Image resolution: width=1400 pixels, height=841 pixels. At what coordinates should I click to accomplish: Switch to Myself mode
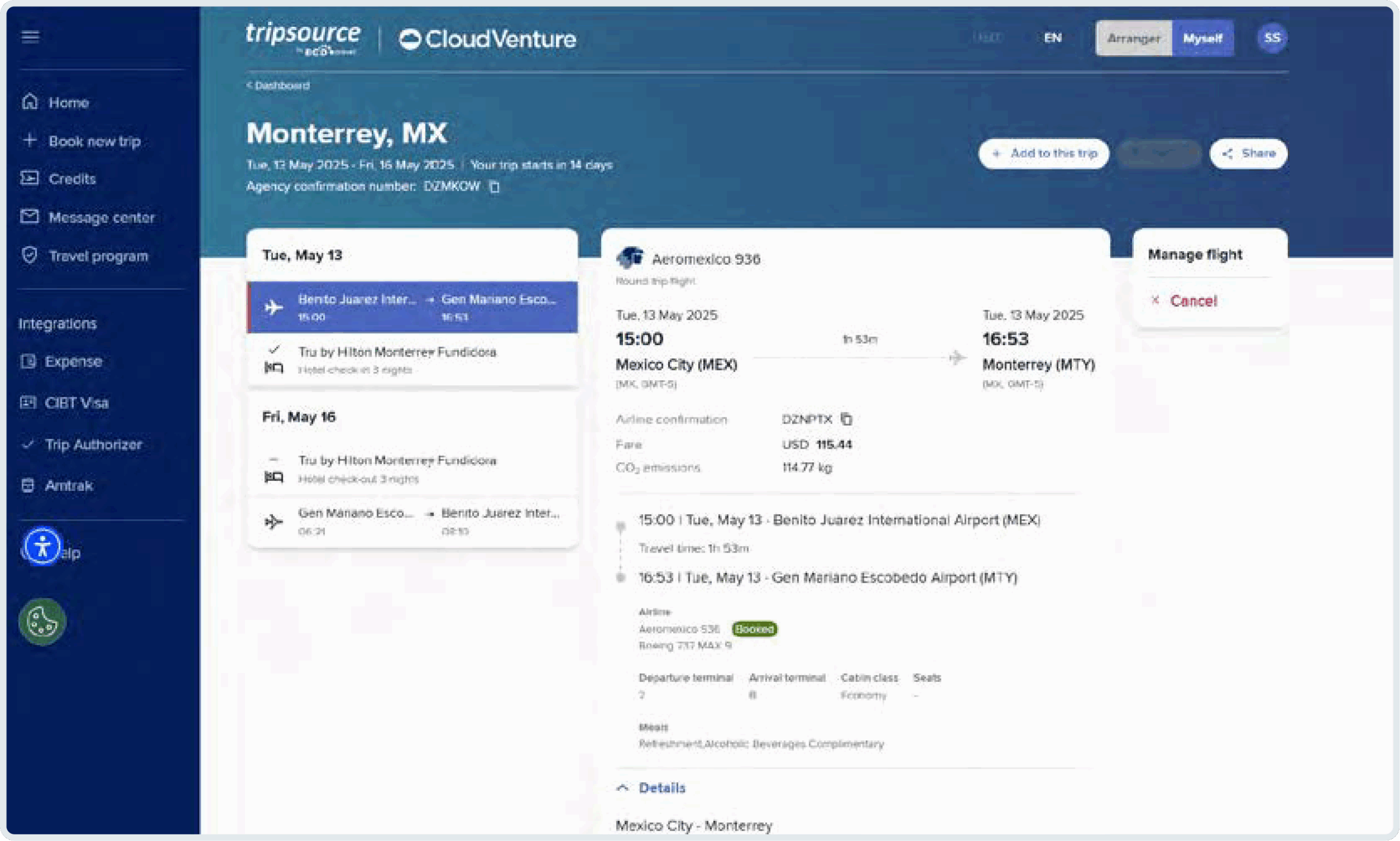1203,38
